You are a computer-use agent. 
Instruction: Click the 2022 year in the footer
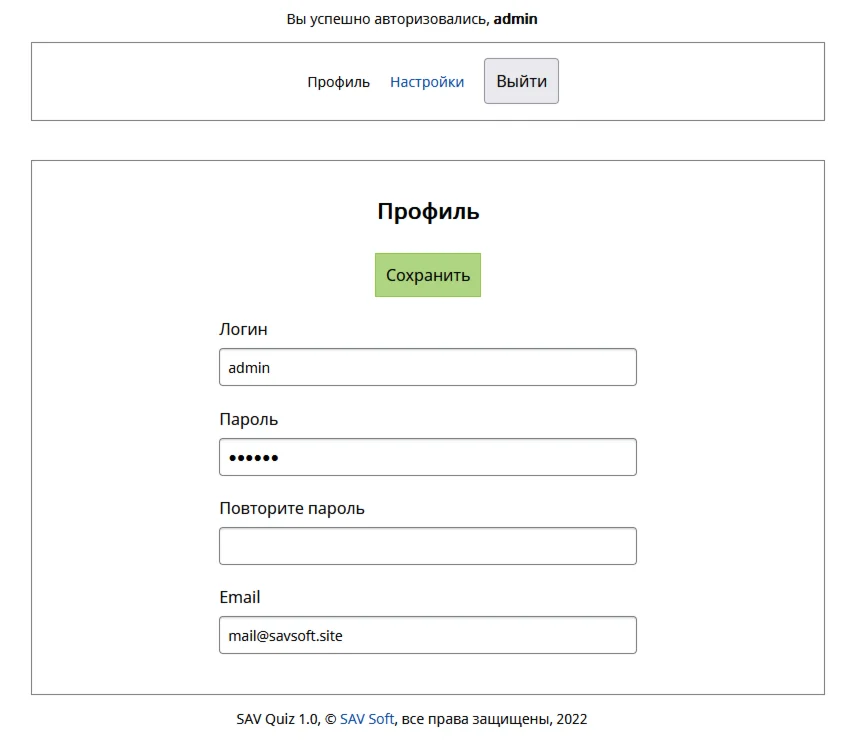point(572,719)
